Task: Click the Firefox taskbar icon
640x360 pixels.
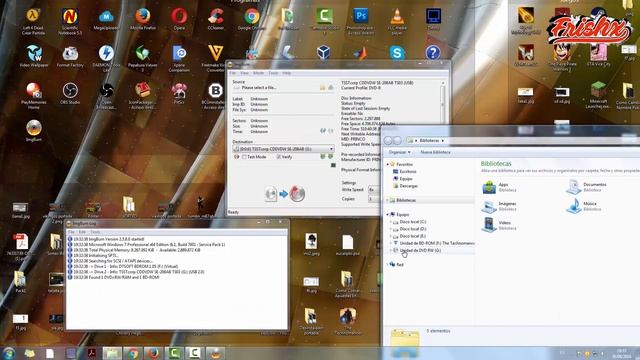Action: (x=153, y=353)
